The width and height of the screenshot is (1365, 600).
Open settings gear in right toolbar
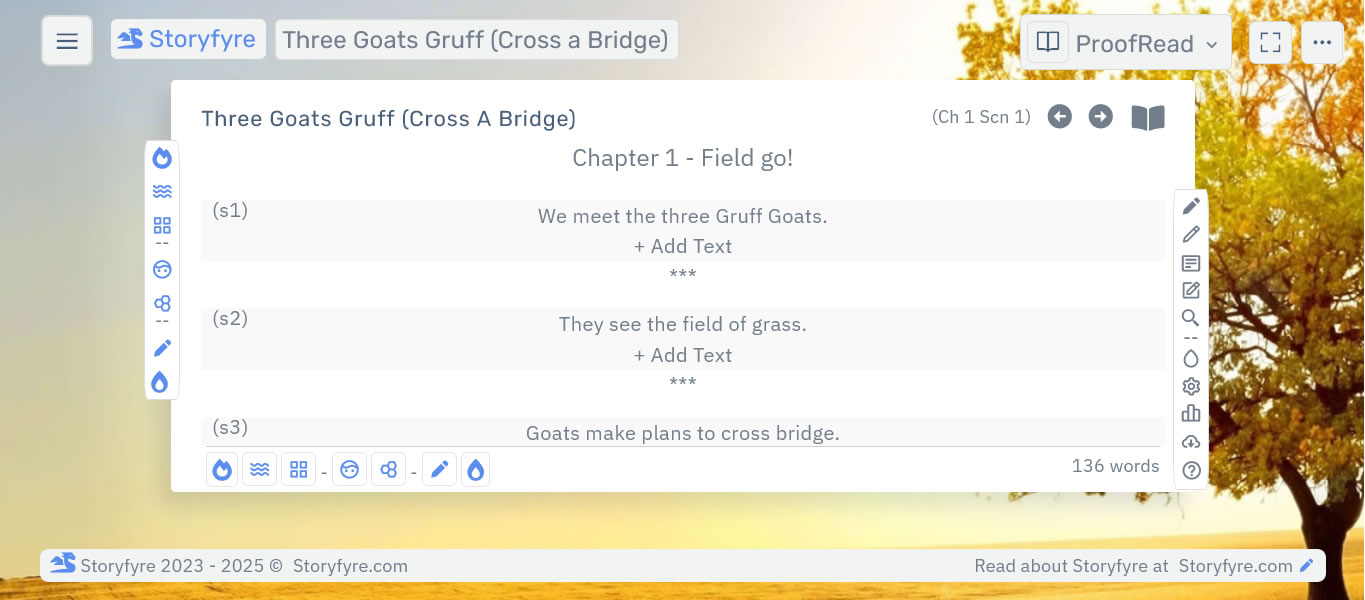click(x=1191, y=386)
